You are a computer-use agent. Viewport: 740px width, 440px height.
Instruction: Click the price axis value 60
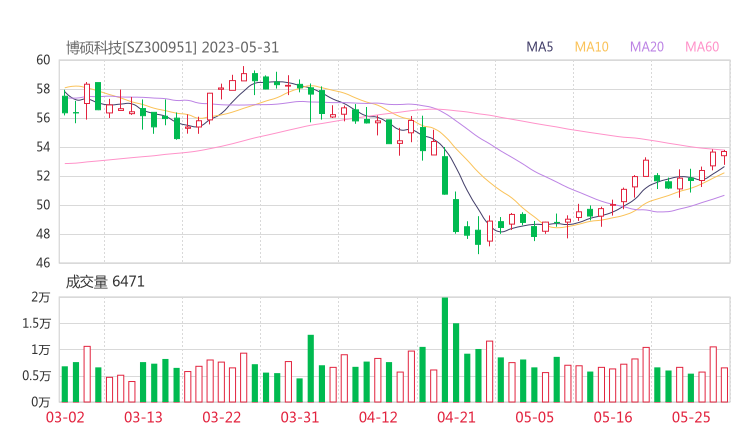point(43,60)
